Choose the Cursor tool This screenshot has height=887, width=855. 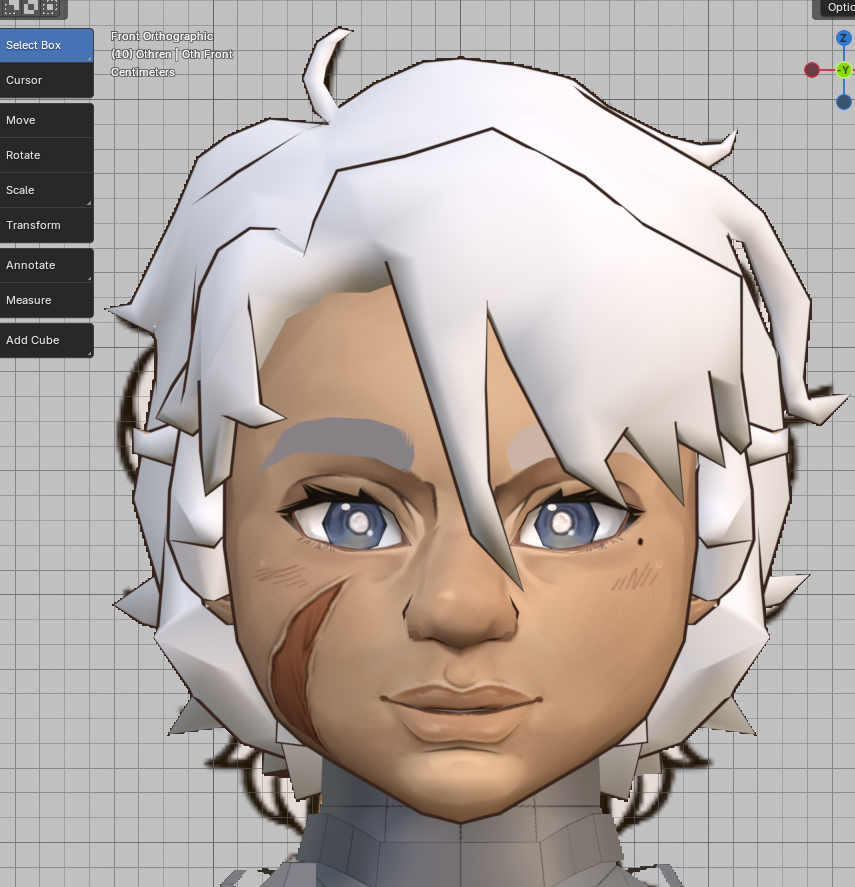tap(46, 80)
